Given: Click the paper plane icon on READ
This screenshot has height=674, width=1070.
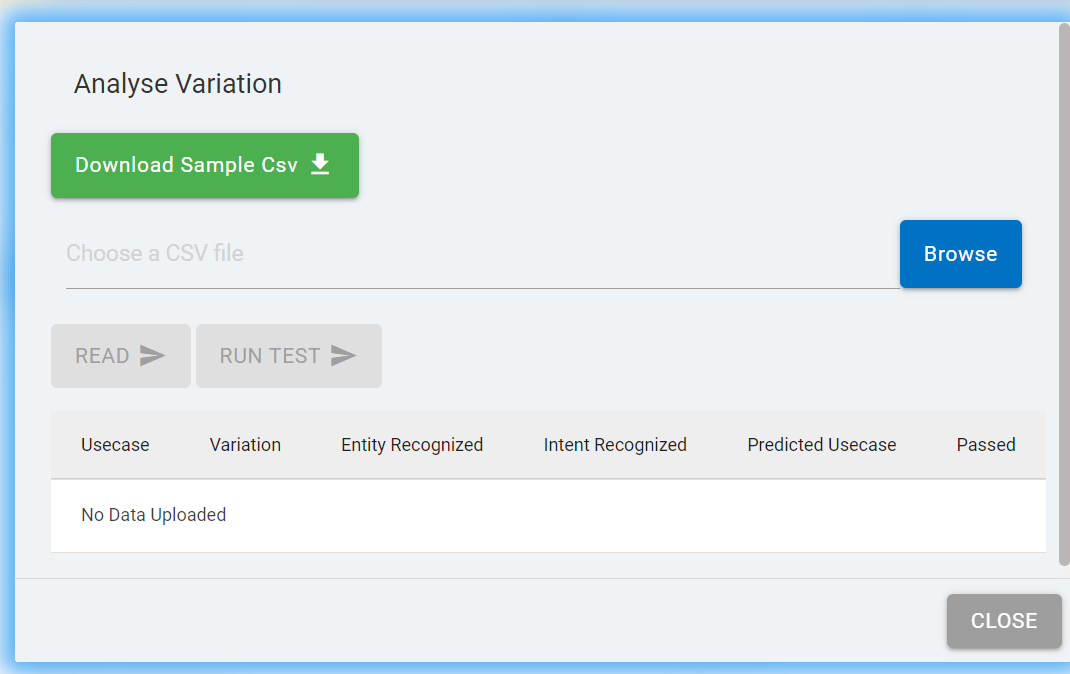Looking at the screenshot, I should [152, 356].
